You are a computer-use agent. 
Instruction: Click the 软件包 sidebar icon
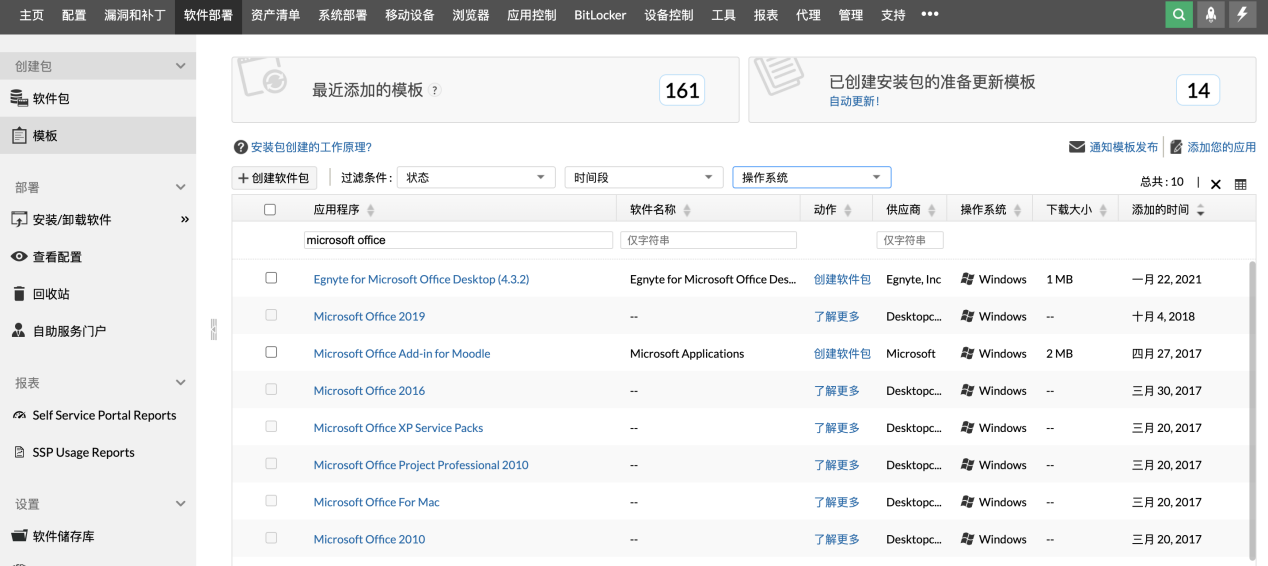click(x=18, y=98)
